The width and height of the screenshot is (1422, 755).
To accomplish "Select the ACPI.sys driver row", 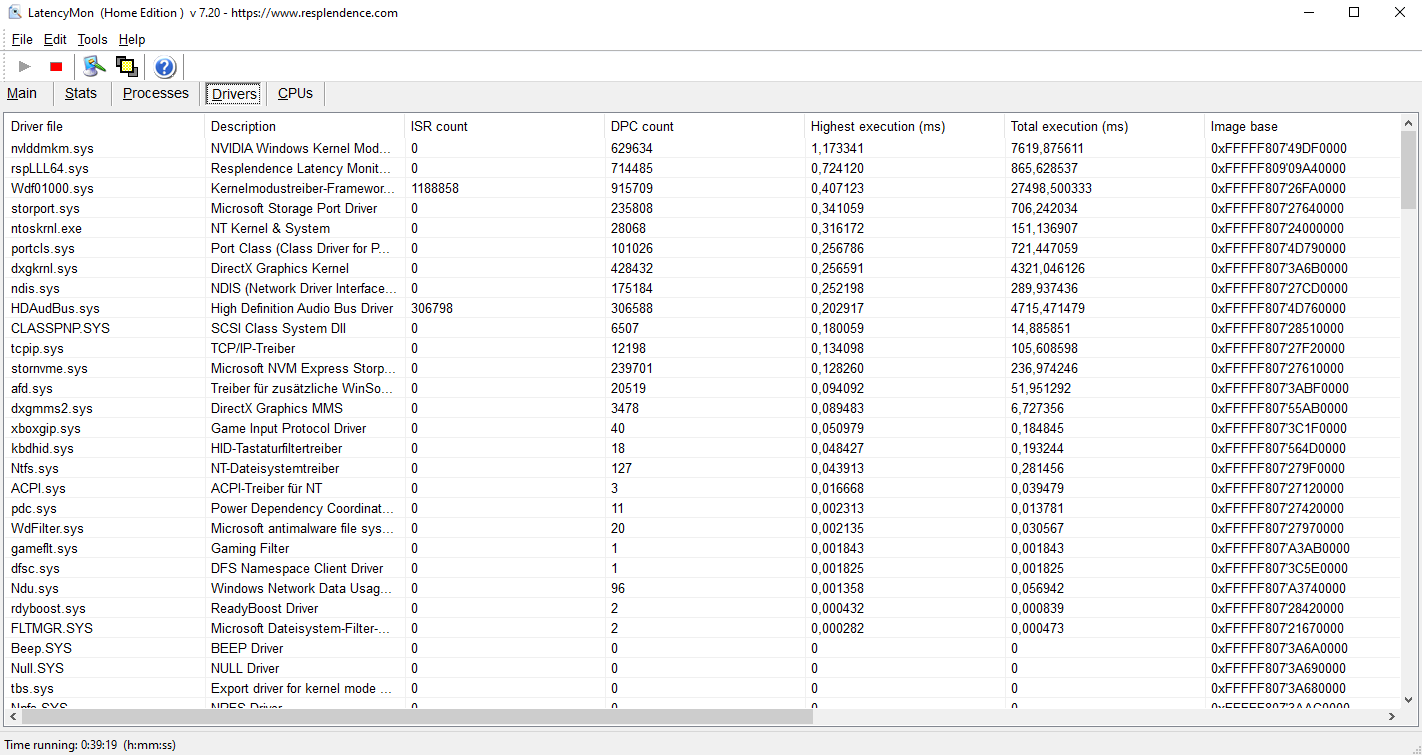I will [x=702, y=488].
